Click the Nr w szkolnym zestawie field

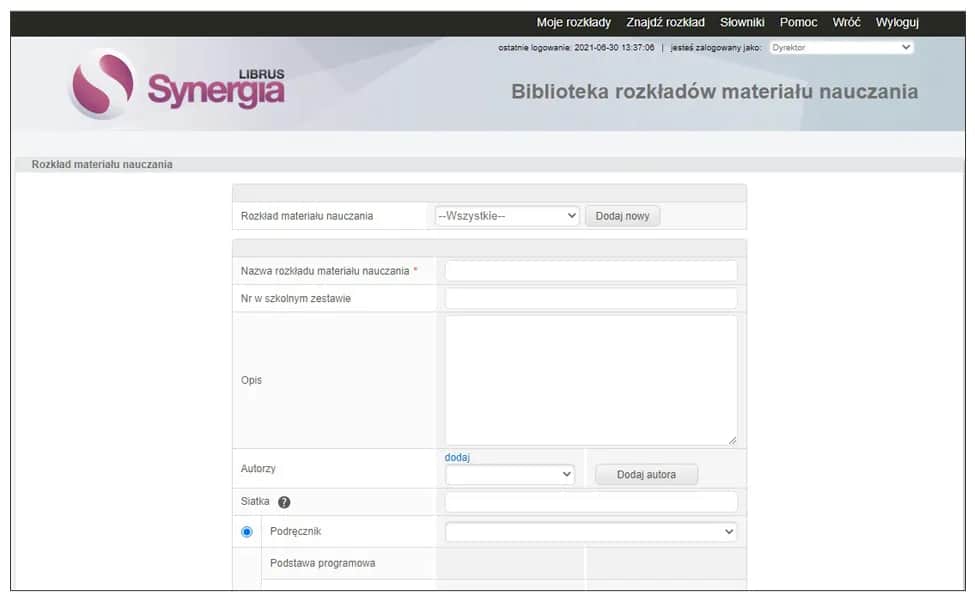tap(590, 298)
